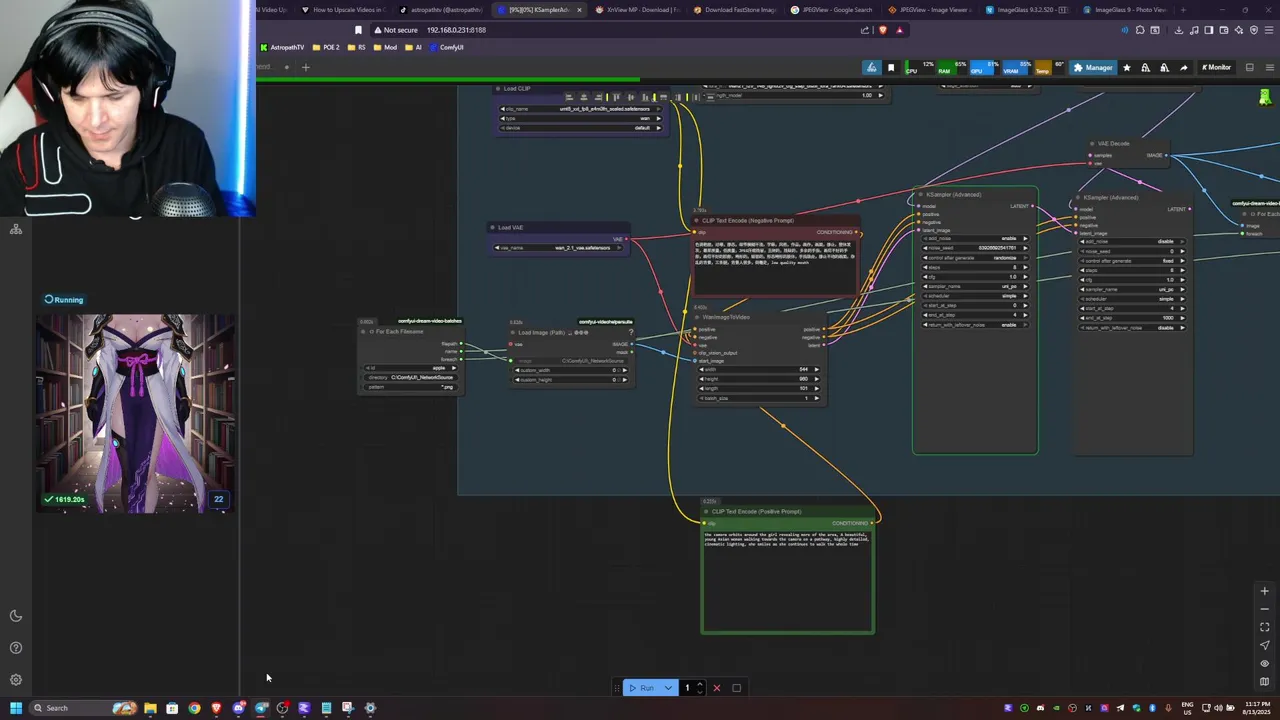Add a new workflow tab with plus icon

(x=306, y=67)
